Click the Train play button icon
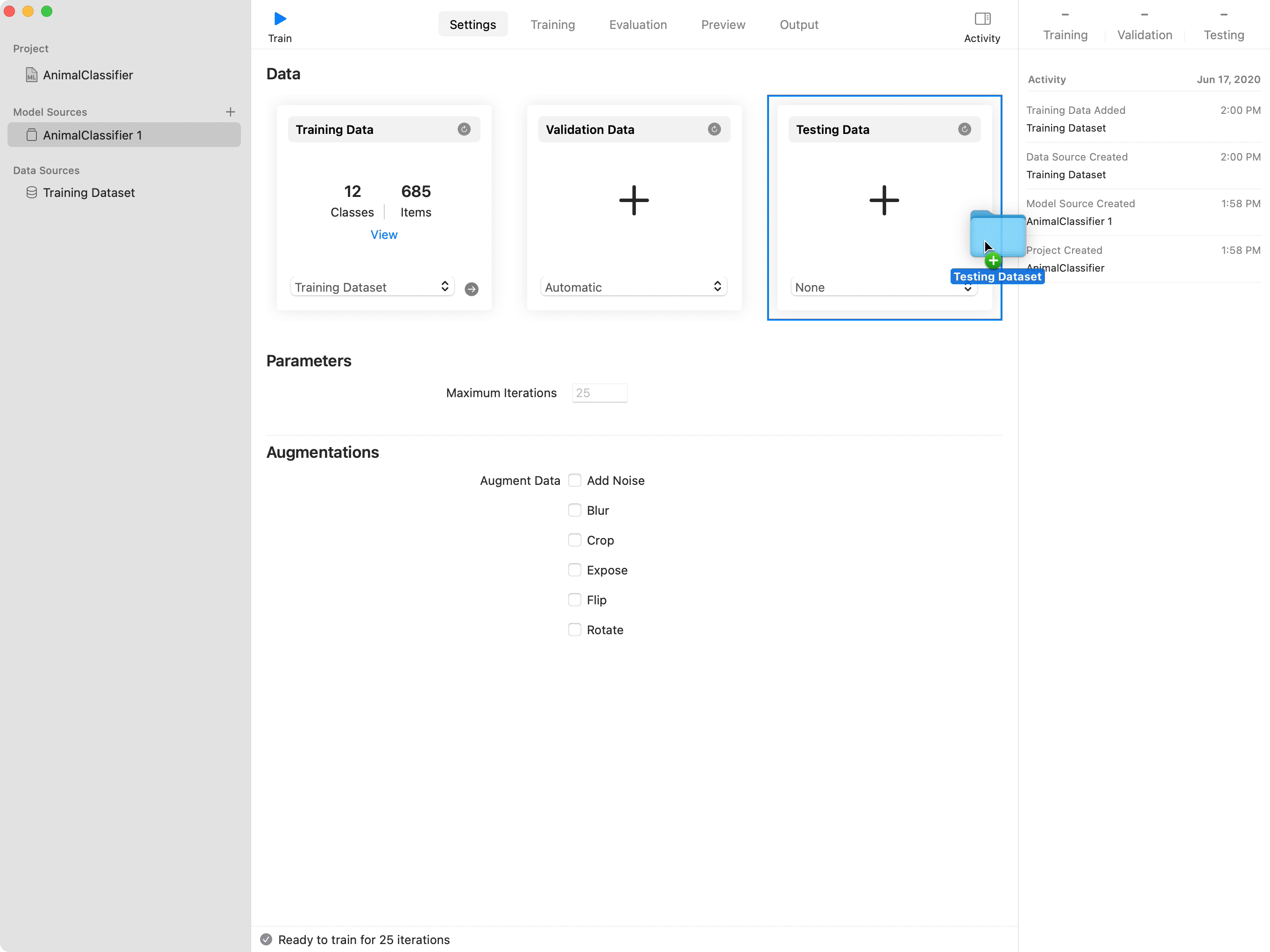This screenshot has height=952, width=1270. 279,18
